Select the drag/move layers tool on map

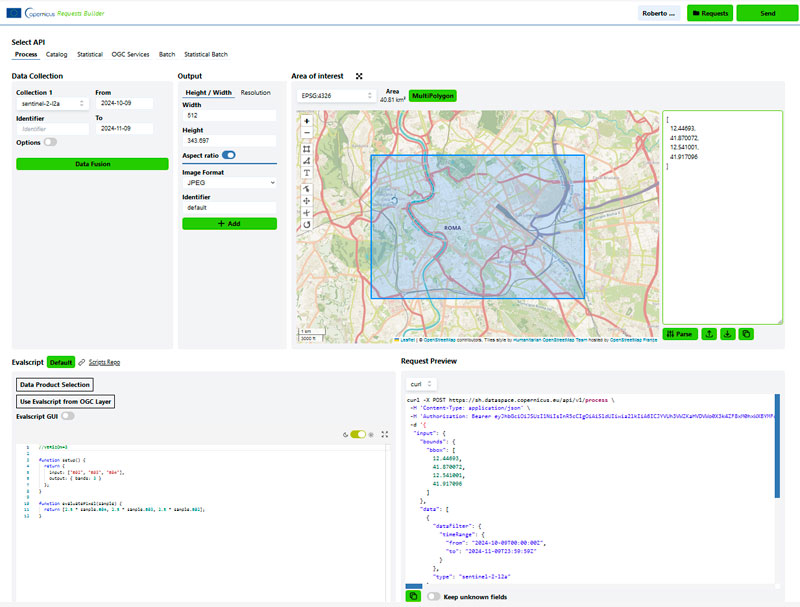pyautogui.click(x=307, y=201)
